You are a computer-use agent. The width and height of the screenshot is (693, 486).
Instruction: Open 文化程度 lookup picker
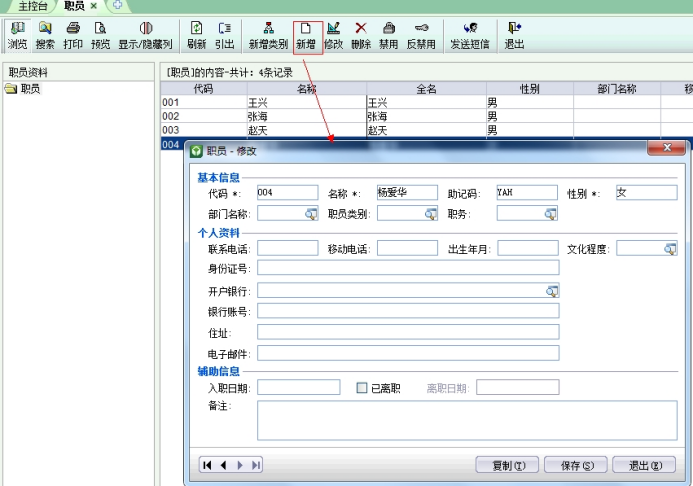click(670, 249)
